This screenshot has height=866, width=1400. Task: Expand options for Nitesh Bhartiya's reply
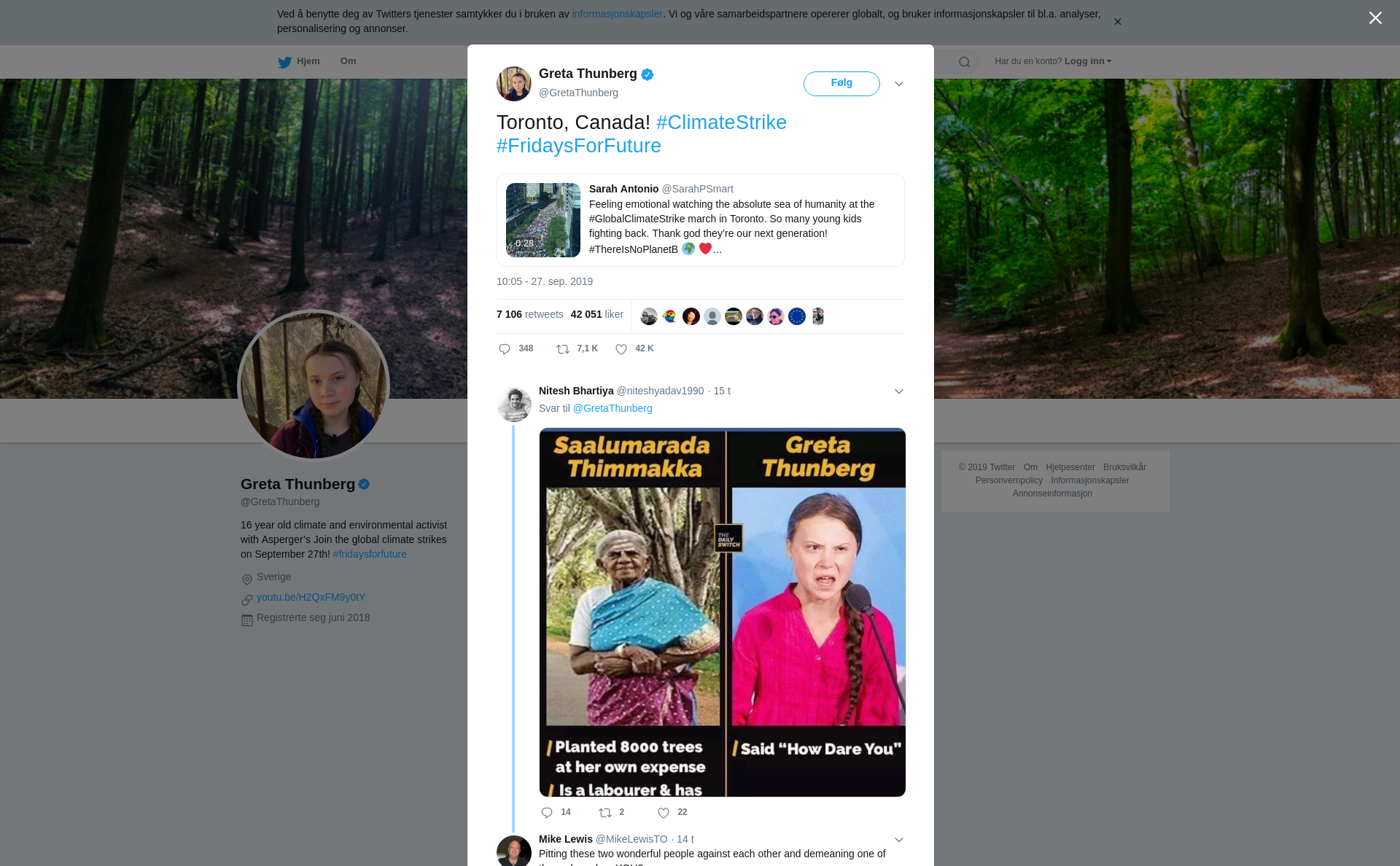click(899, 391)
